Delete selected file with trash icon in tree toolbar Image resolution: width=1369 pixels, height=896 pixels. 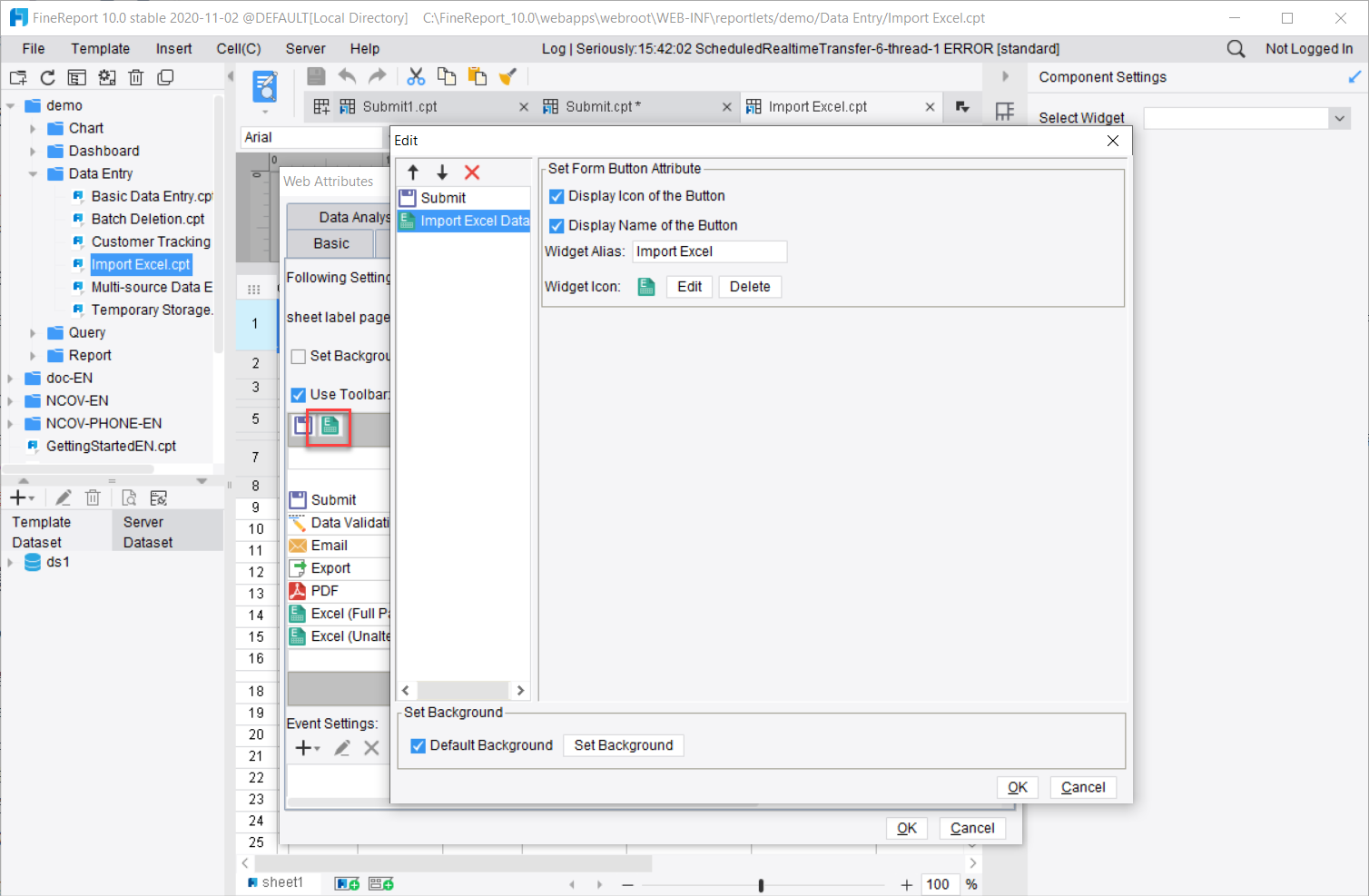[136, 77]
